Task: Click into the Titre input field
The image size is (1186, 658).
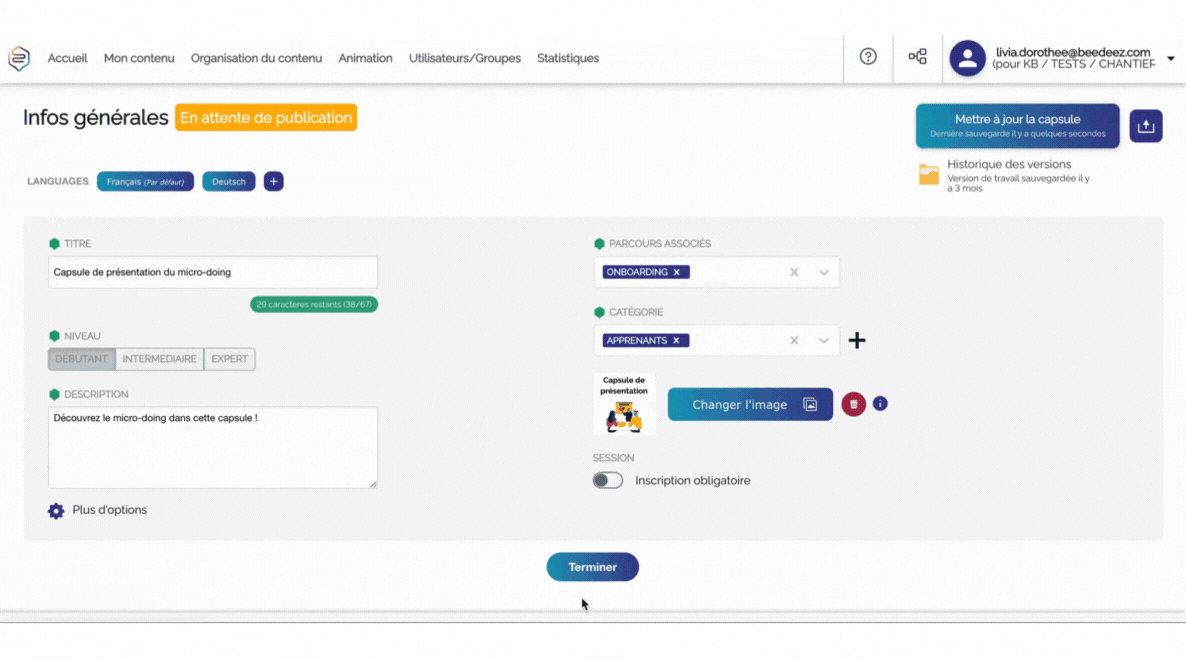Action: pyautogui.click(x=213, y=272)
